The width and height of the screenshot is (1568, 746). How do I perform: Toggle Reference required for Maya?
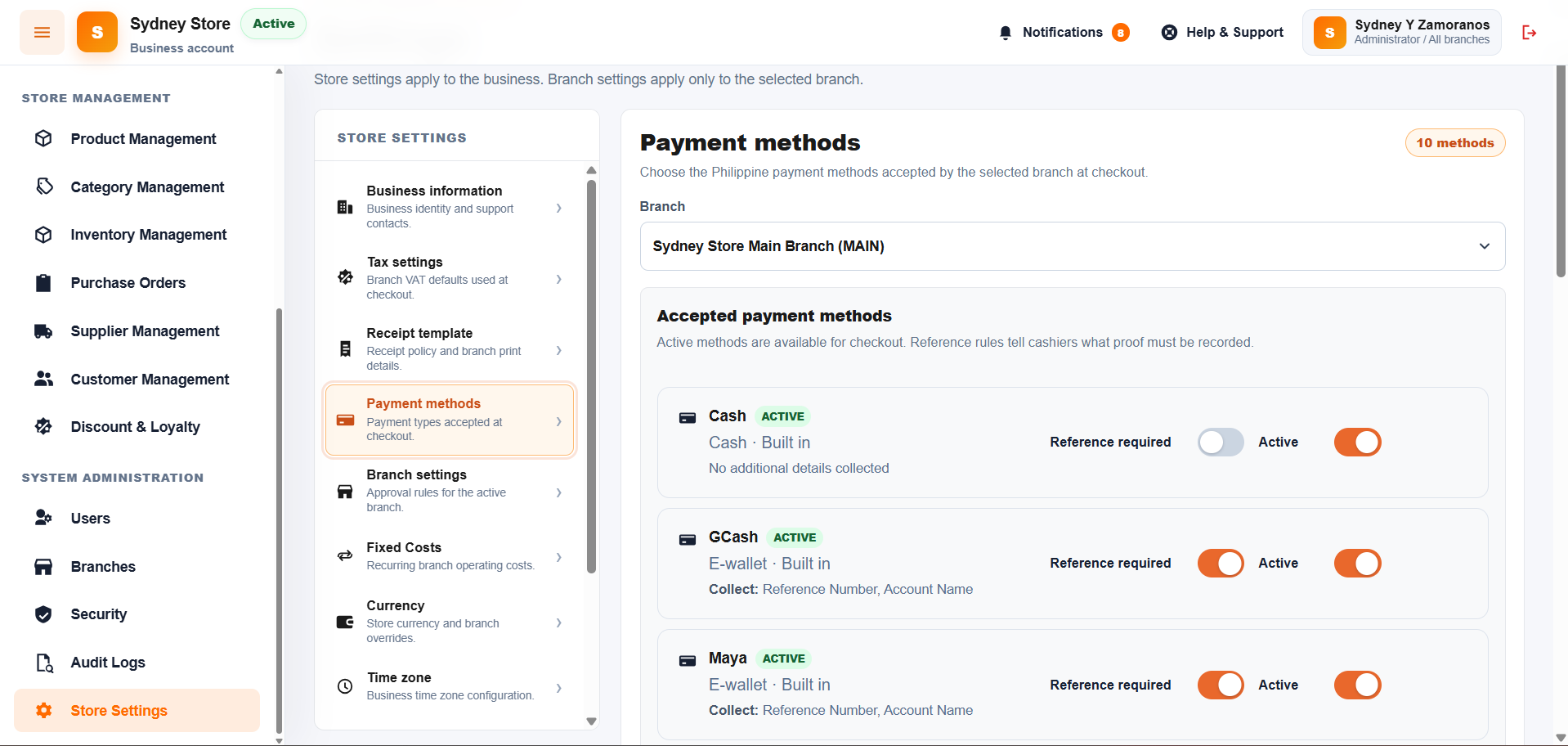(x=1221, y=685)
